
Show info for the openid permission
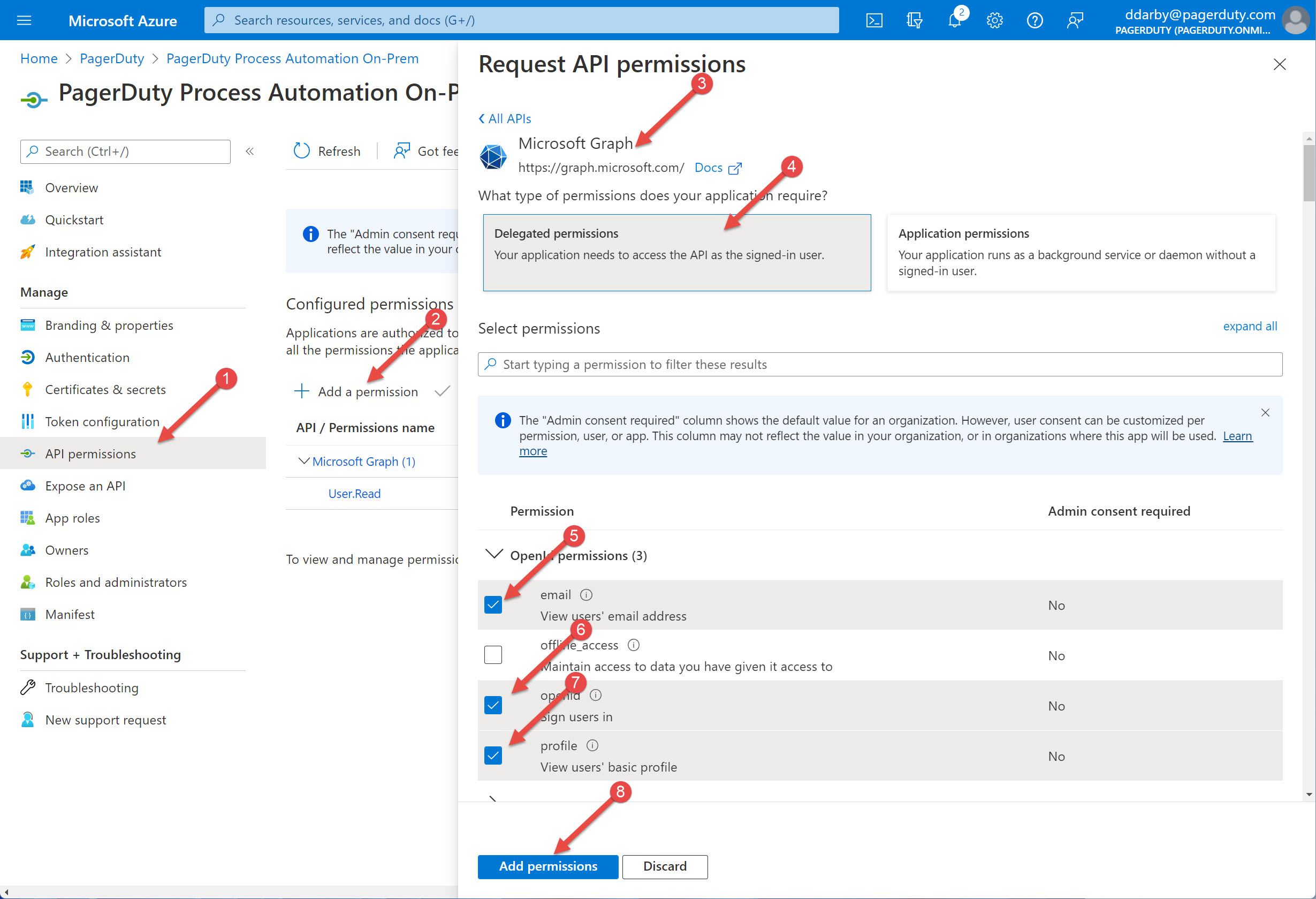(x=595, y=695)
